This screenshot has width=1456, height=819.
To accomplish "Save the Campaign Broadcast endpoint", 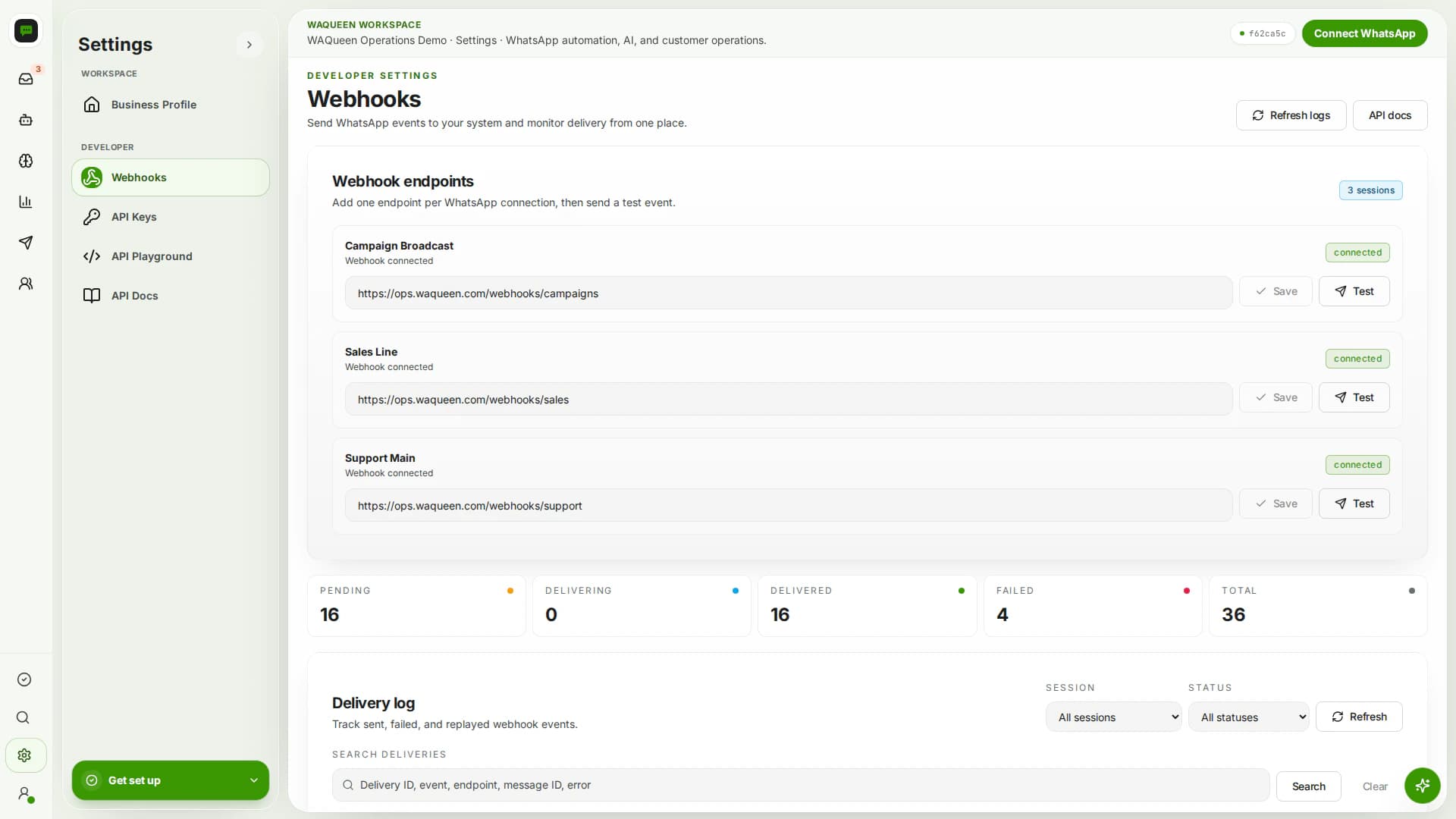I will click(1275, 291).
